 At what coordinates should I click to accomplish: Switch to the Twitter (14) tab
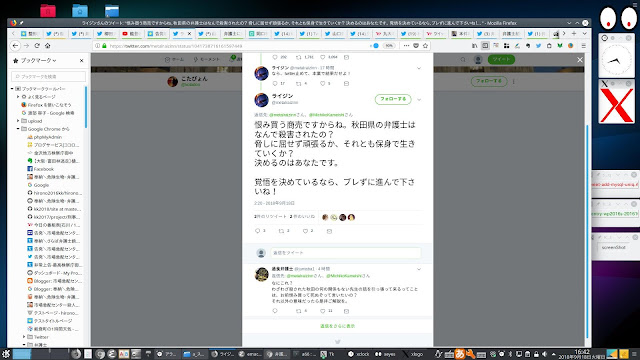[x=283, y=33]
